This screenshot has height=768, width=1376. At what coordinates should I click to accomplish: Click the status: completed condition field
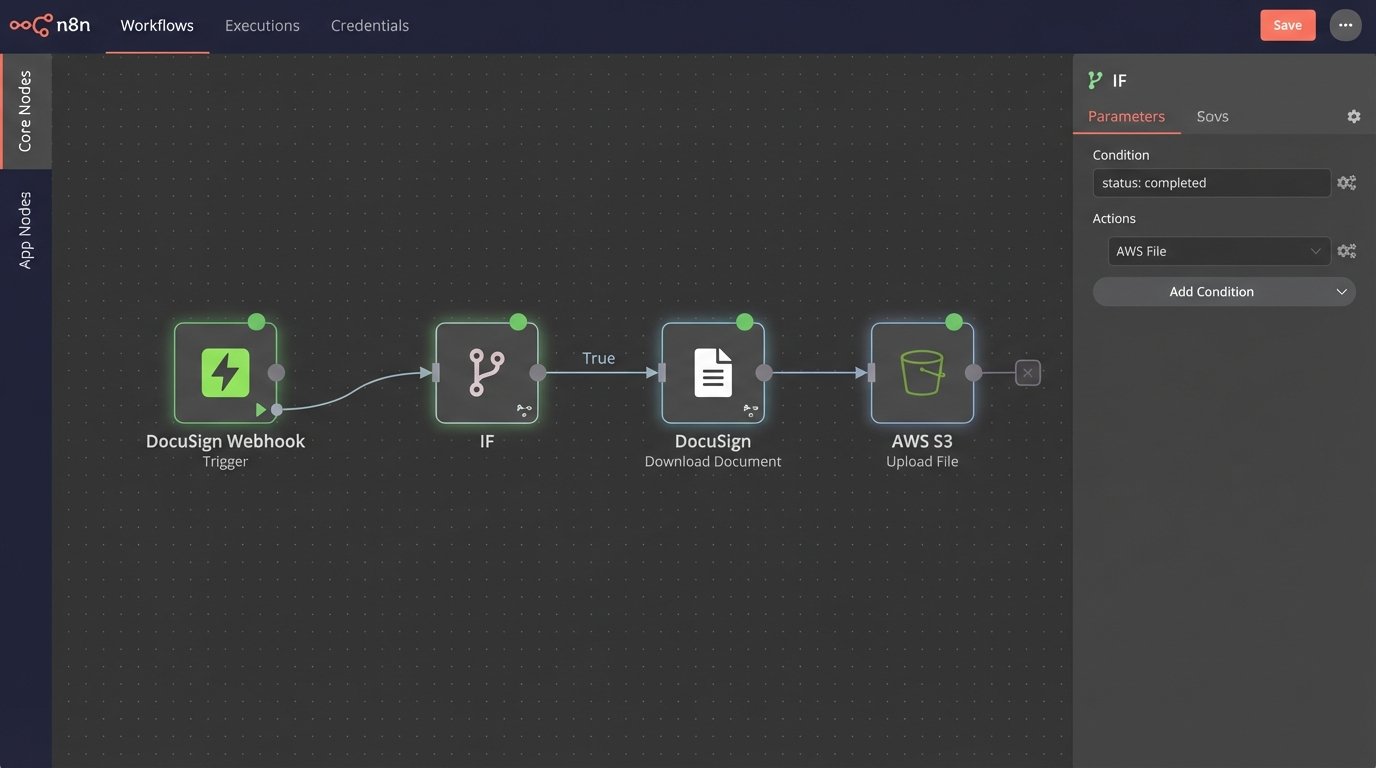tap(1211, 182)
